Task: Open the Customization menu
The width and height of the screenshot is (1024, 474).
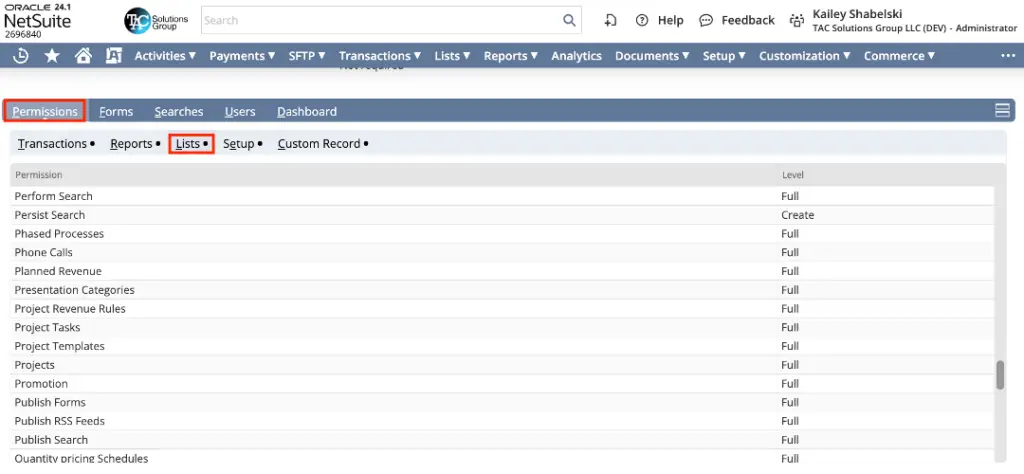Action: coord(805,56)
